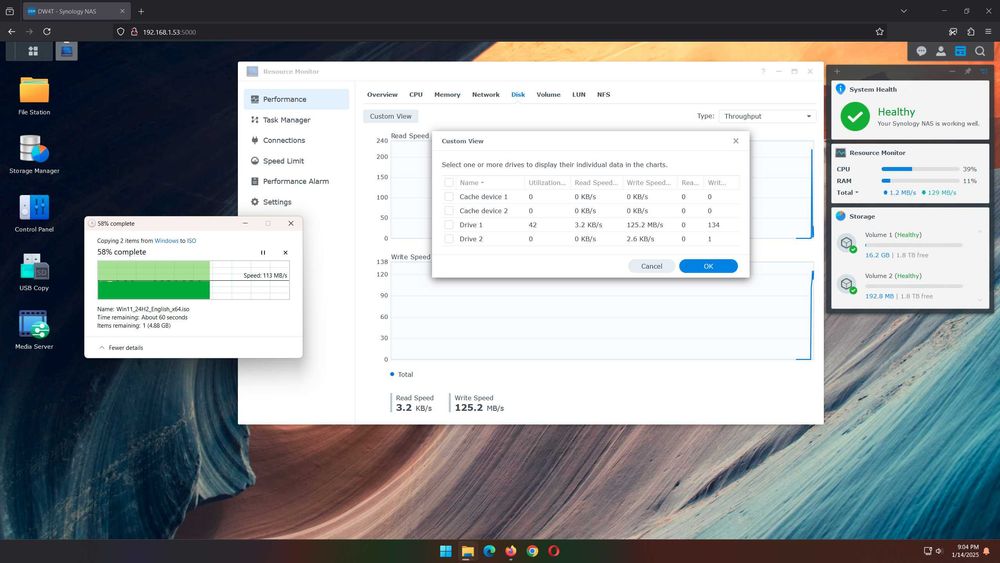This screenshot has height=563, width=1000.
Task: Toggle the DSM widgets panel icon
Action: [x=960, y=51]
